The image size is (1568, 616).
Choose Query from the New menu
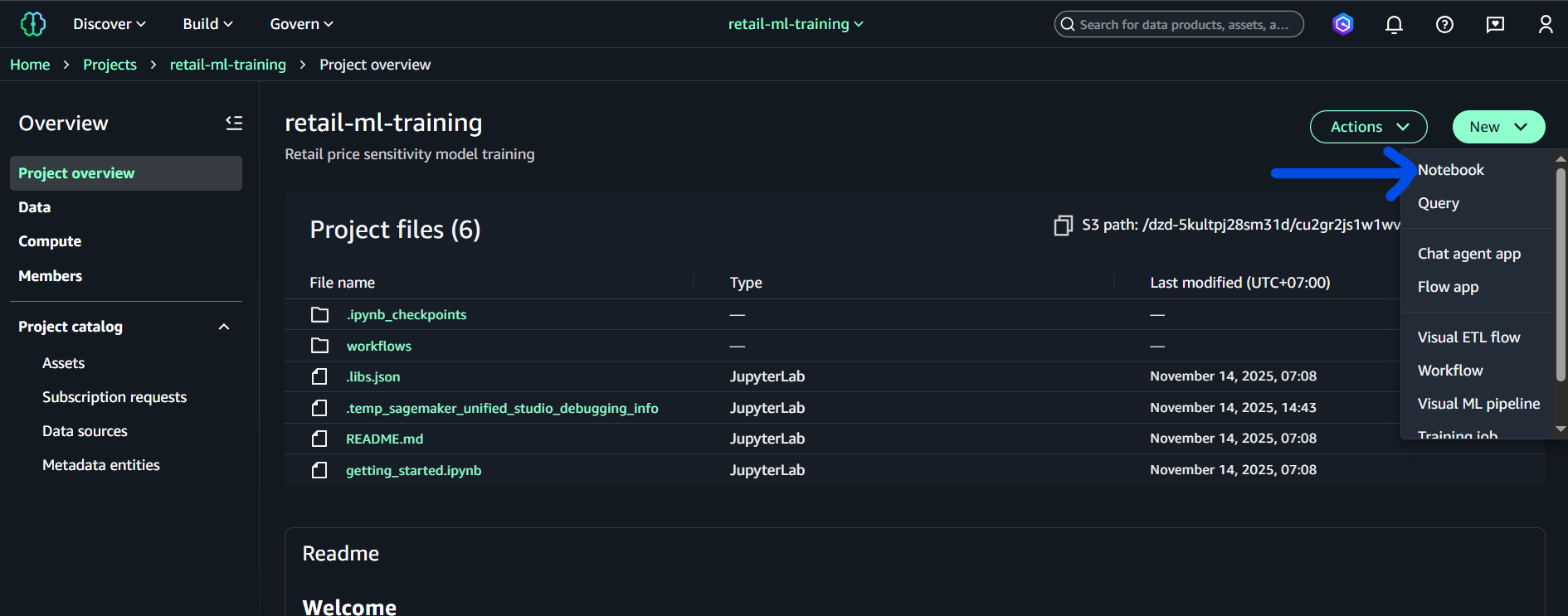(1439, 203)
